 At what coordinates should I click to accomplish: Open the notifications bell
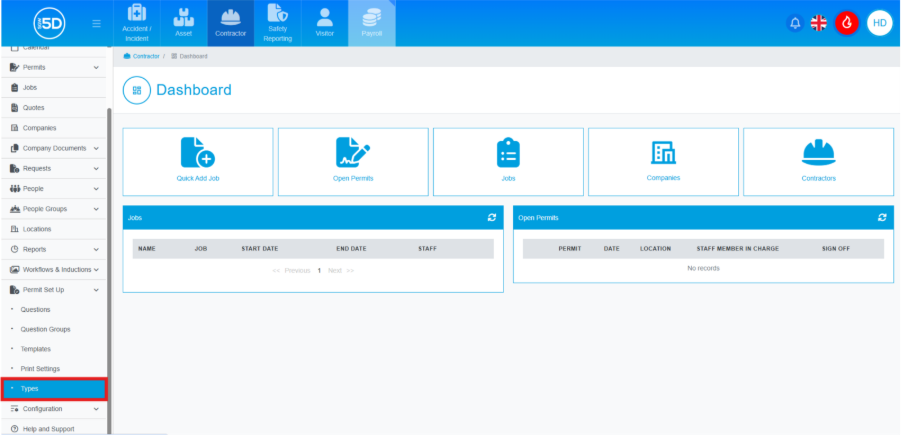795,23
